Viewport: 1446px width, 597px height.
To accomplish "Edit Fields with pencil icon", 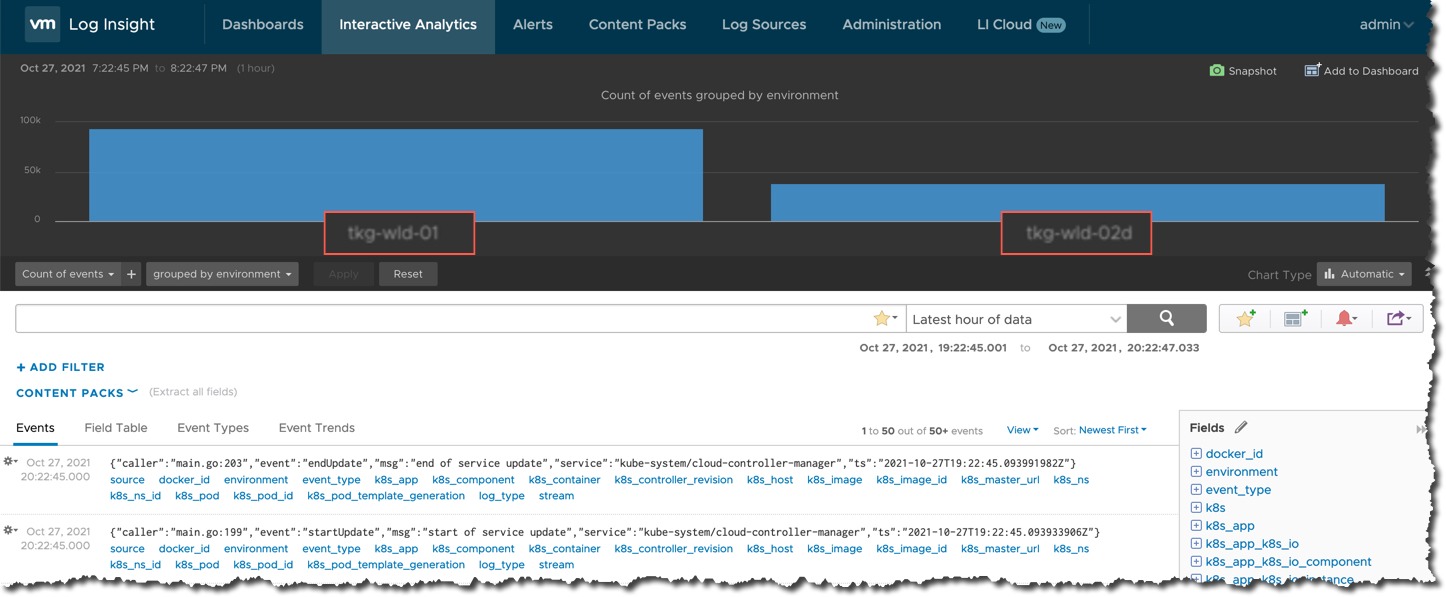I will pyautogui.click(x=1241, y=427).
